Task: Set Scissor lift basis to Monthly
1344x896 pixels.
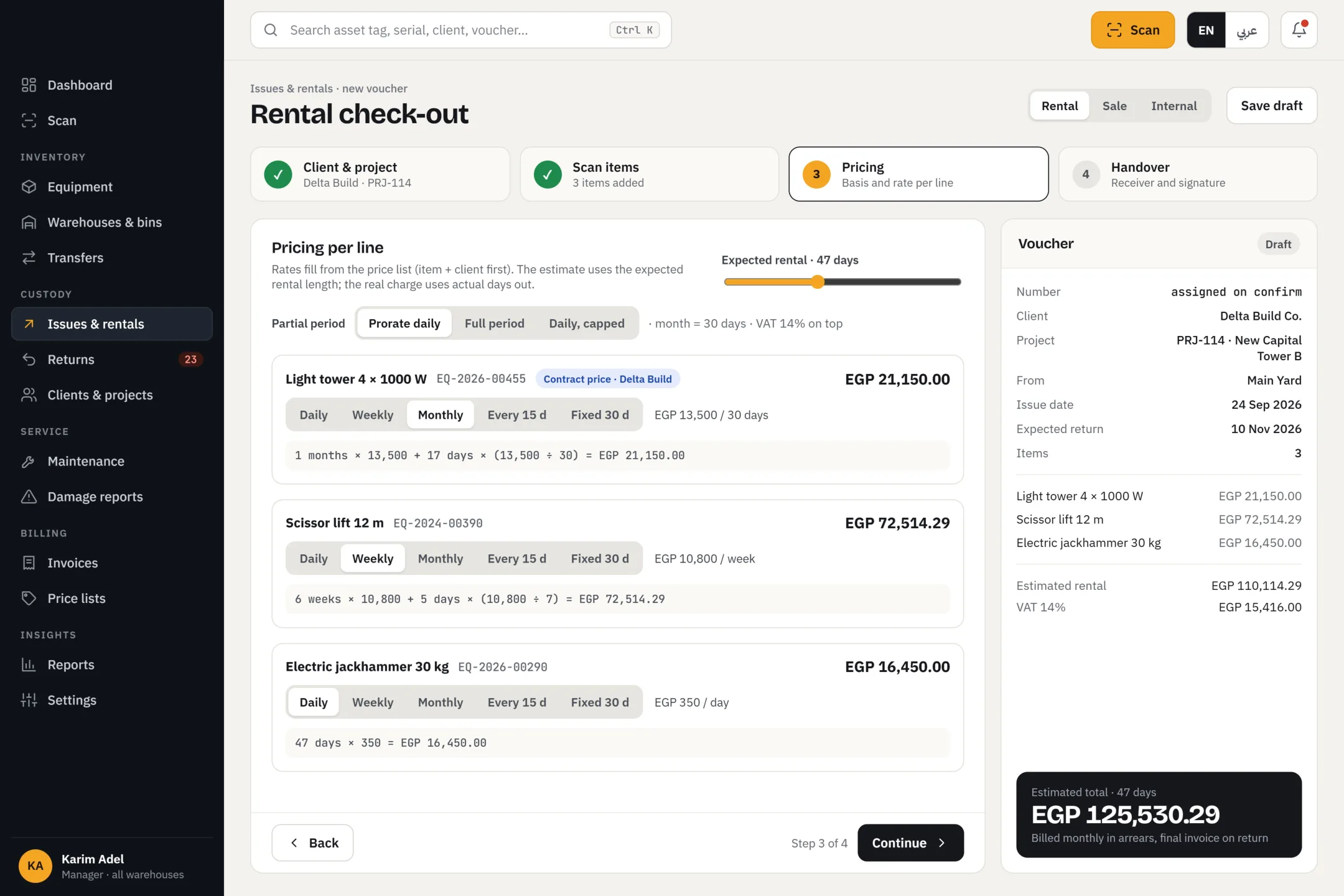Action: (440, 558)
